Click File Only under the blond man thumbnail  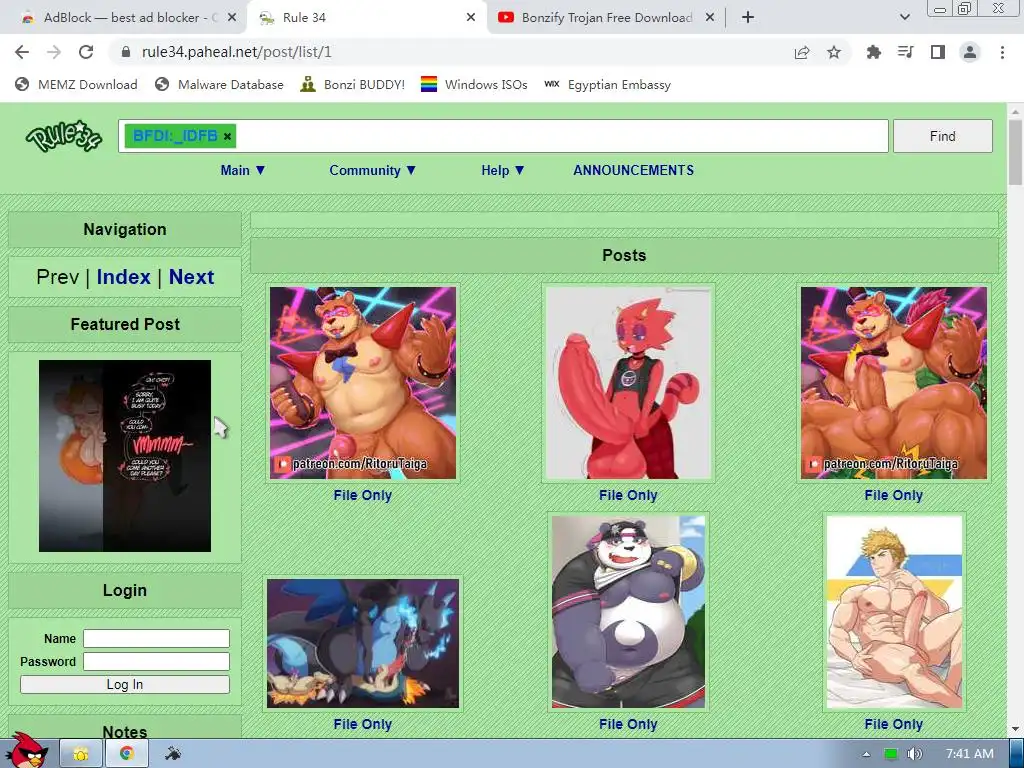(893, 724)
